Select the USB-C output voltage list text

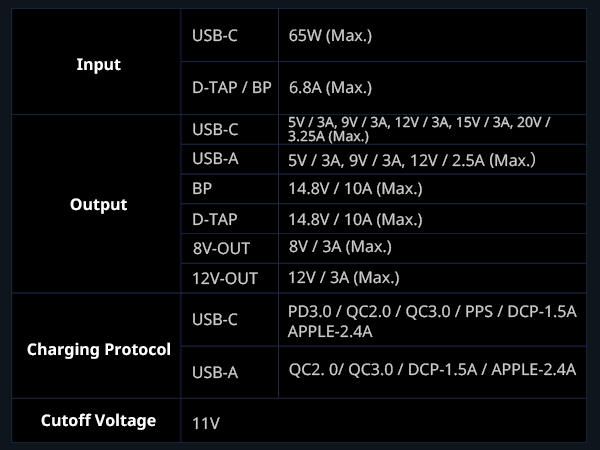coord(420,129)
